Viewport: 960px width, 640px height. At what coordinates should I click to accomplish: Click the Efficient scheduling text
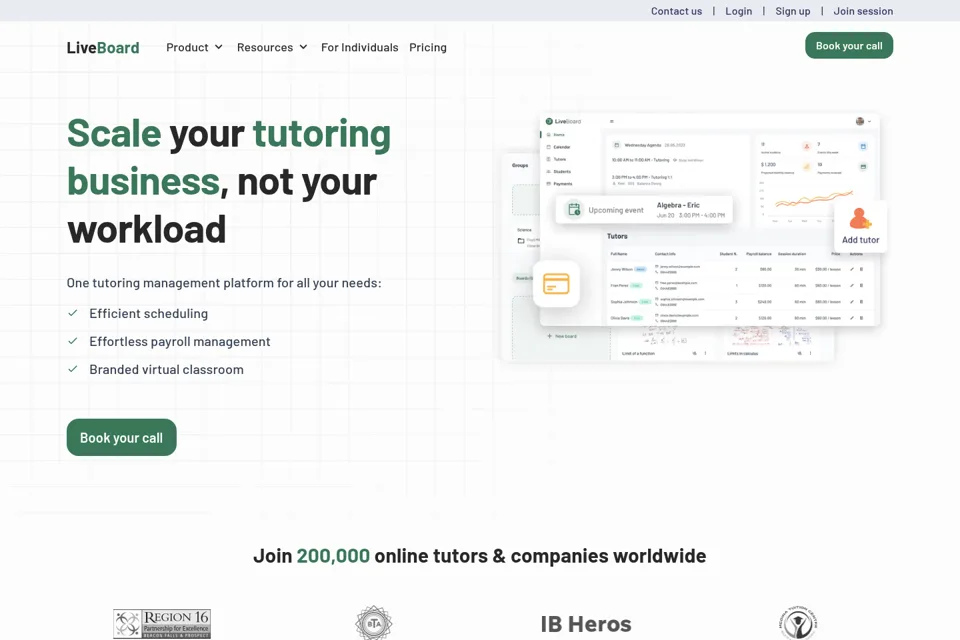[x=148, y=314]
